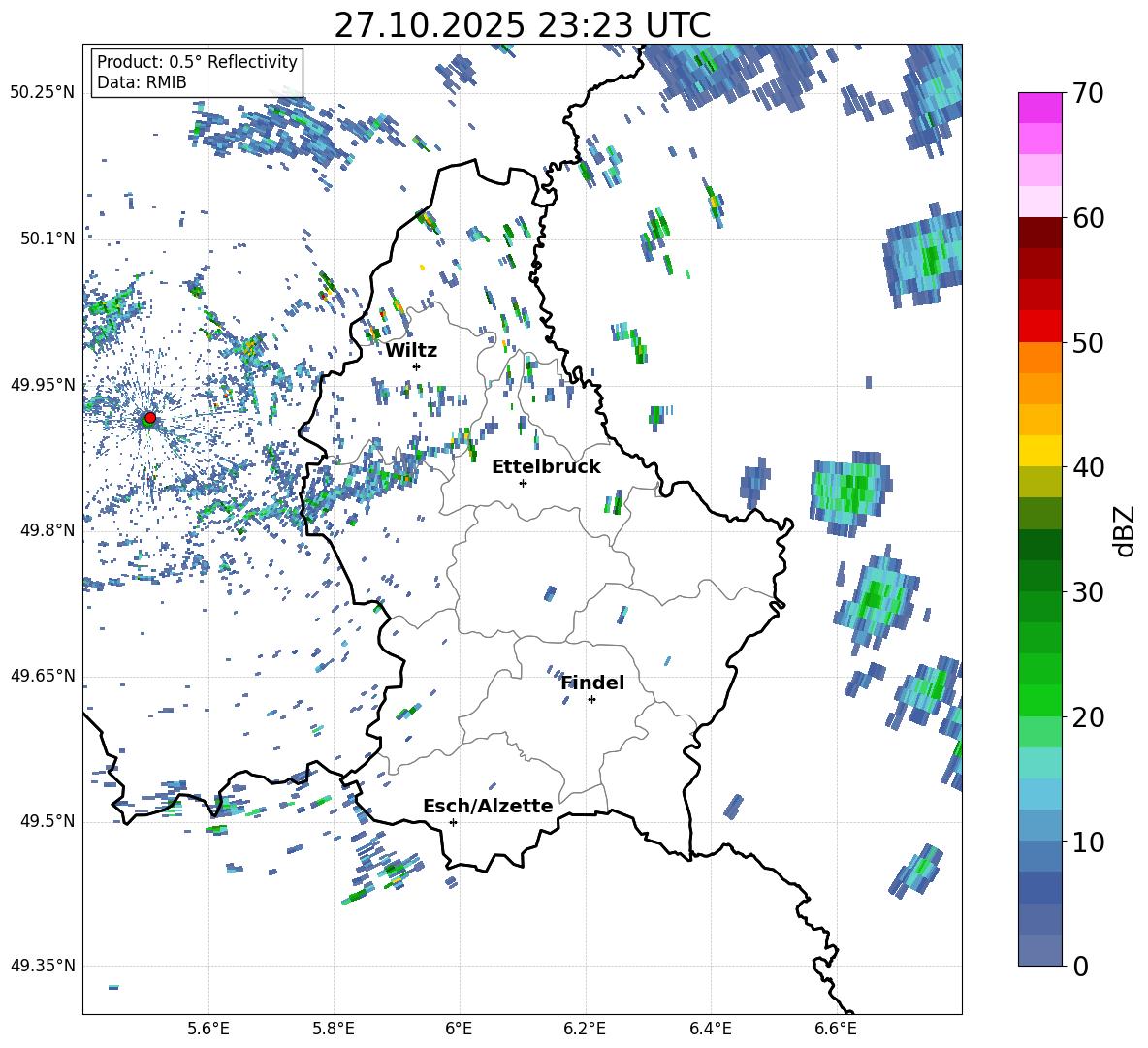Click the colorbar tick label '10'
This screenshot has height=1048, width=1148.
[x=1088, y=842]
